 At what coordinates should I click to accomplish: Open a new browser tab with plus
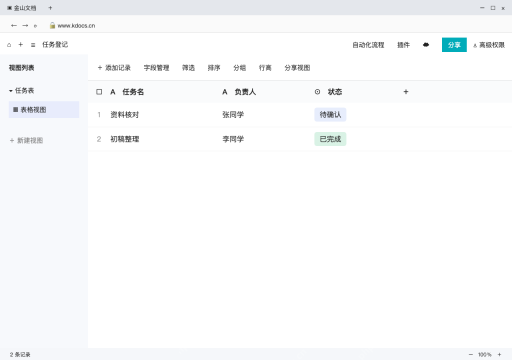[x=50, y=8]
